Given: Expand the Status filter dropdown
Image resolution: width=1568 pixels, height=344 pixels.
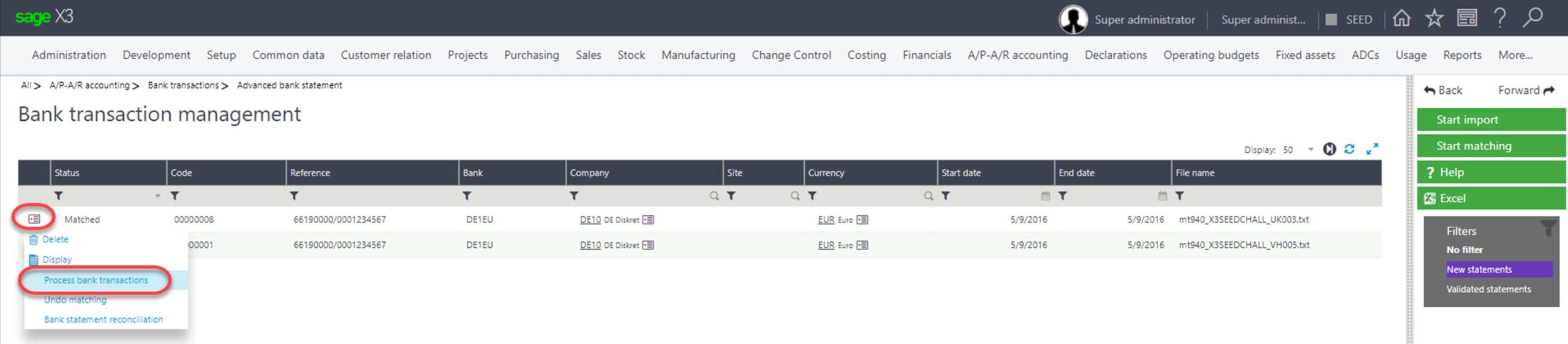Looking at the screenshot, I should [x=157, y=196].
